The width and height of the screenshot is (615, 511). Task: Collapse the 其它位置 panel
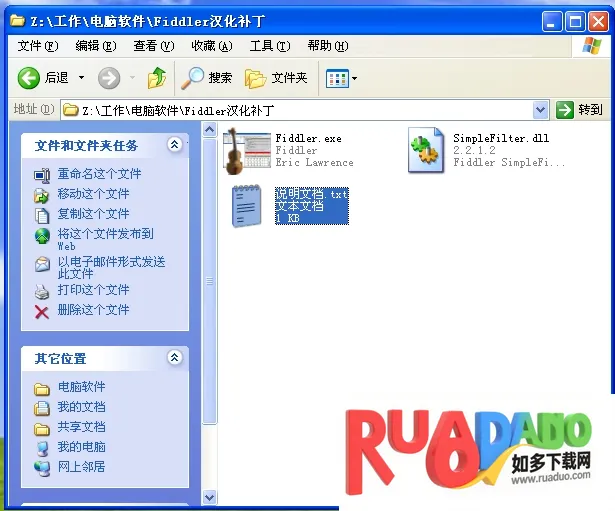tap(175, 358)
